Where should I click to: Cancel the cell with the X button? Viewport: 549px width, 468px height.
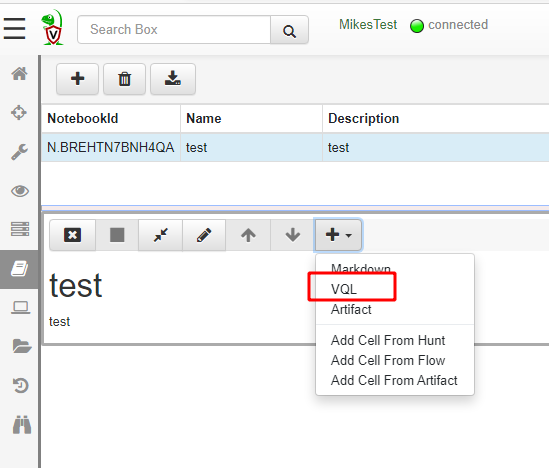click(72, 235)
